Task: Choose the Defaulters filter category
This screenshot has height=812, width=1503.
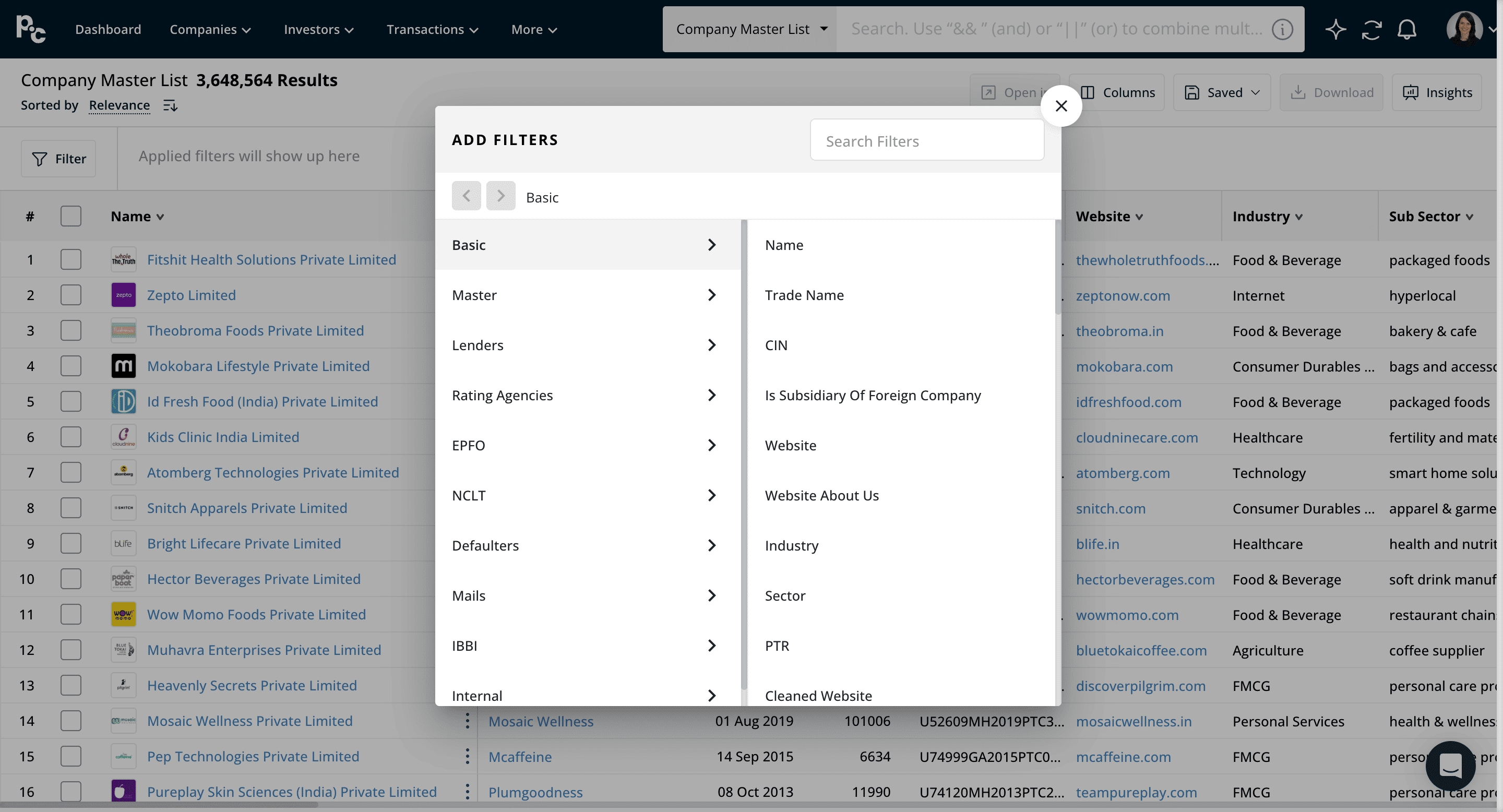Action: coord(588,545)
